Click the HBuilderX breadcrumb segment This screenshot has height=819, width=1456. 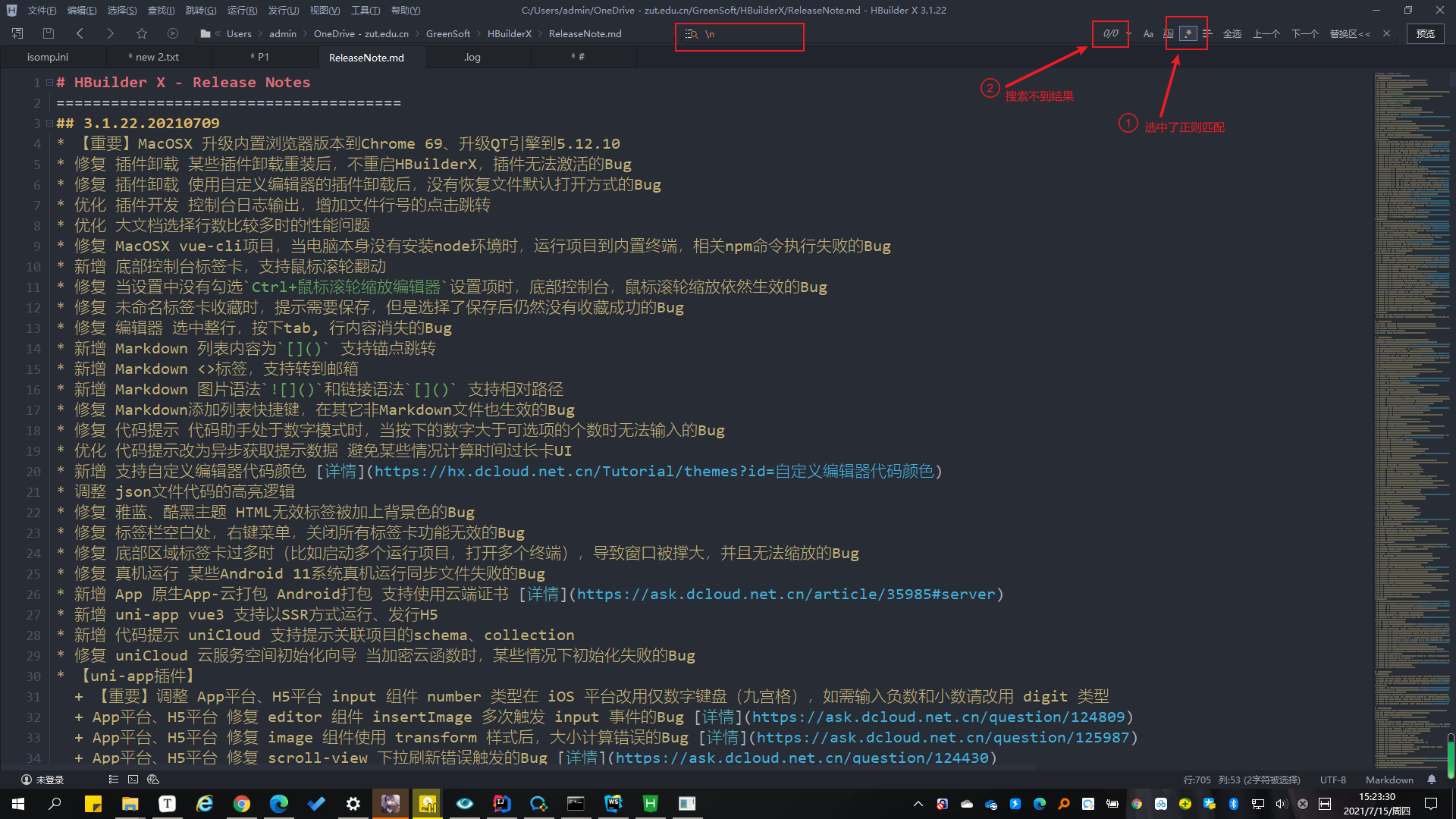pyautogui.click(x=510, y=34)
